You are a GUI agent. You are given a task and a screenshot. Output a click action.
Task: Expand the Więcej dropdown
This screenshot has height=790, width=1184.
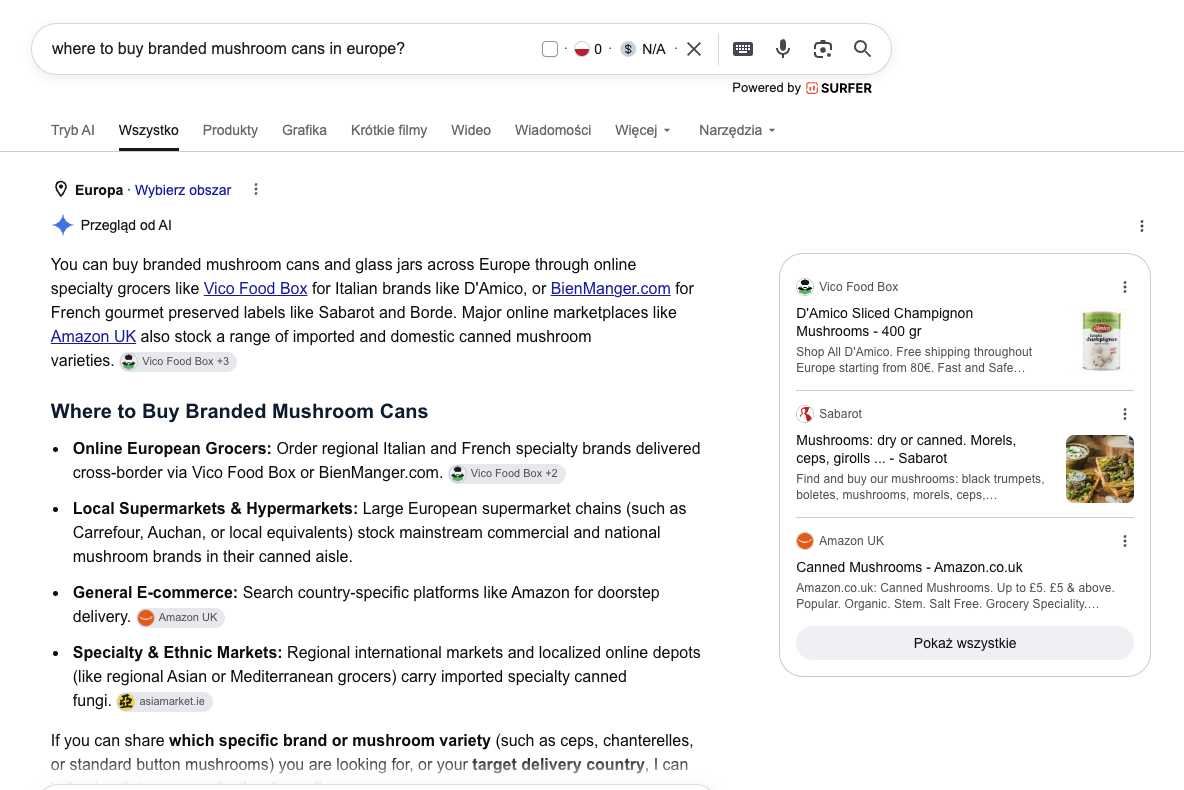(x=643, y=130)
